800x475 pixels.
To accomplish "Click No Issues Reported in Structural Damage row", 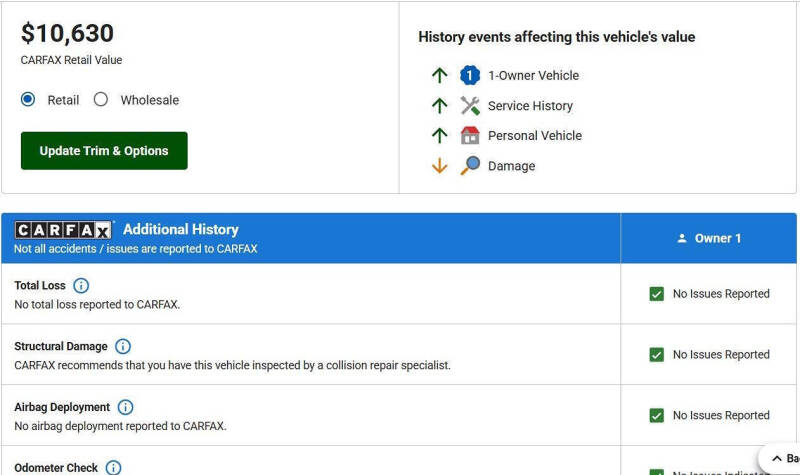I will (721, 355).
